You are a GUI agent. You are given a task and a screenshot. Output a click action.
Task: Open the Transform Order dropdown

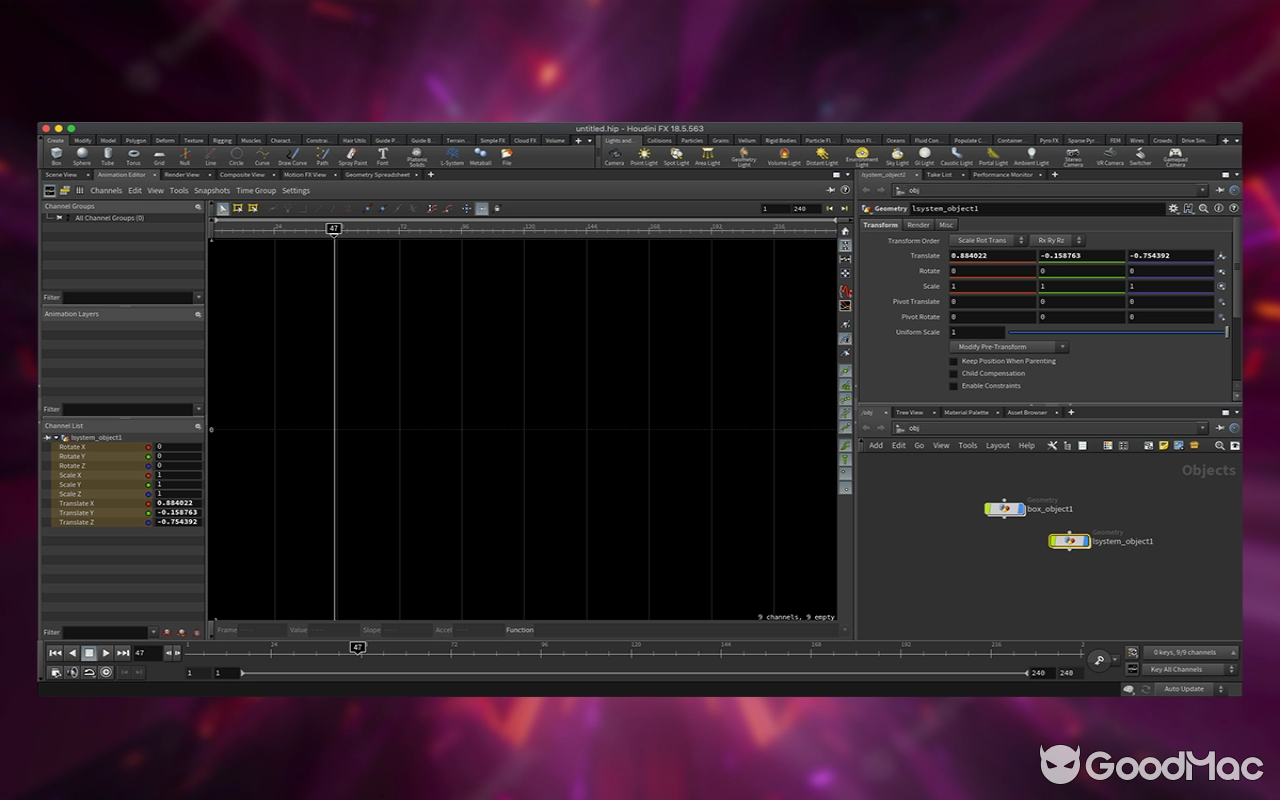click(985, 240)
